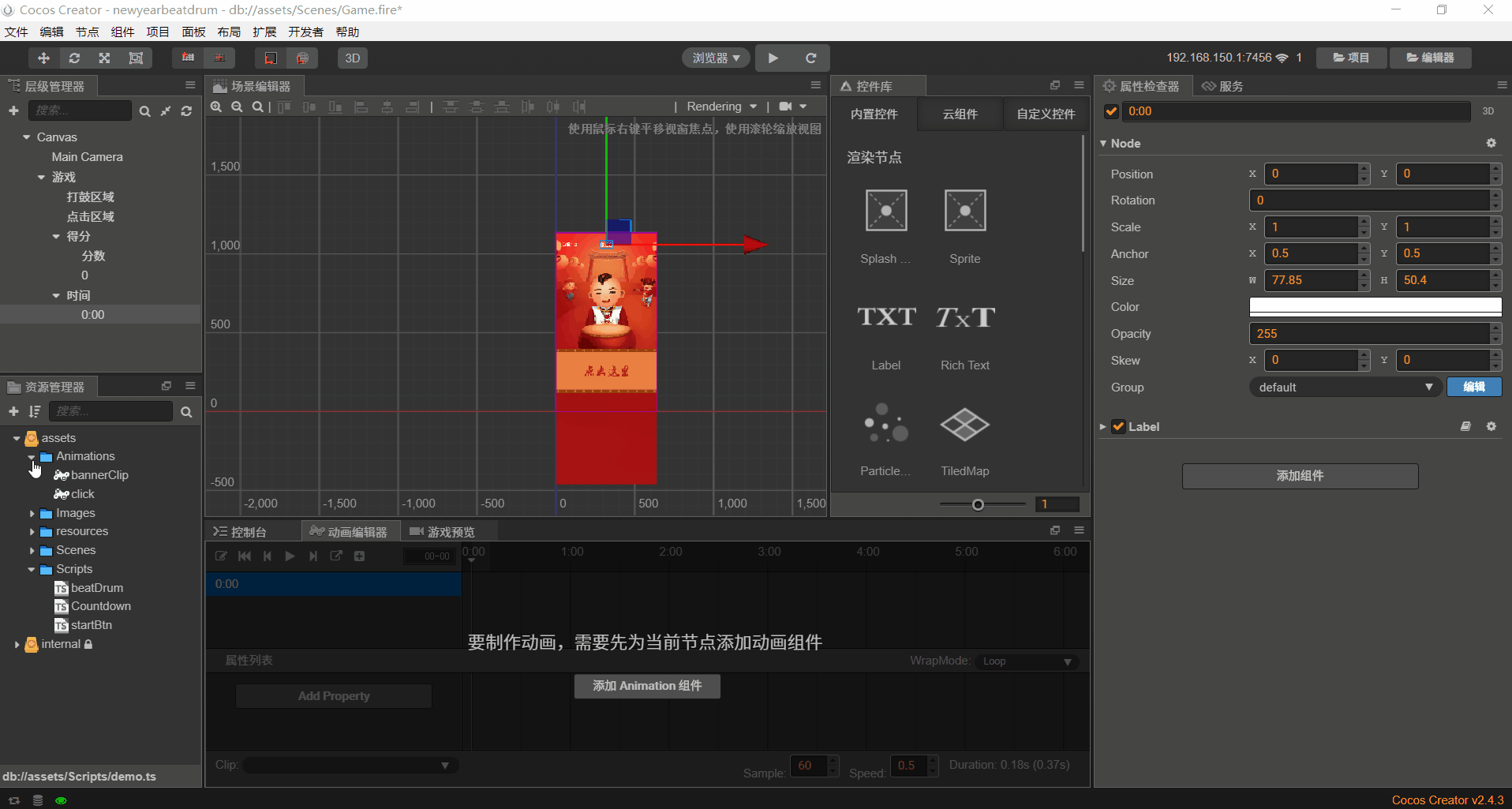
Task: Select the 打鼓区域 node
Action: pos(91,197)
